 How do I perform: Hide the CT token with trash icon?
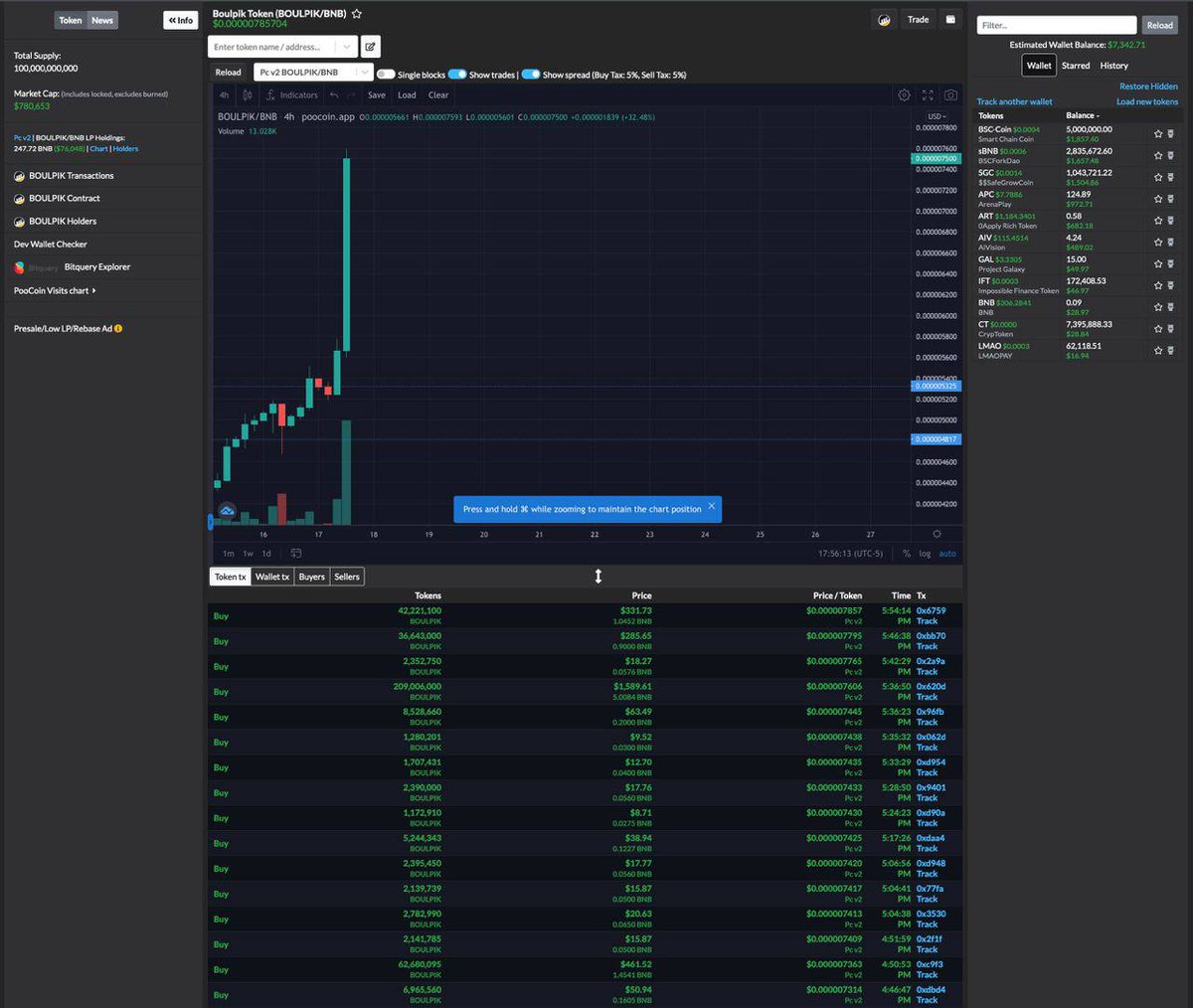pos(1170,329)
